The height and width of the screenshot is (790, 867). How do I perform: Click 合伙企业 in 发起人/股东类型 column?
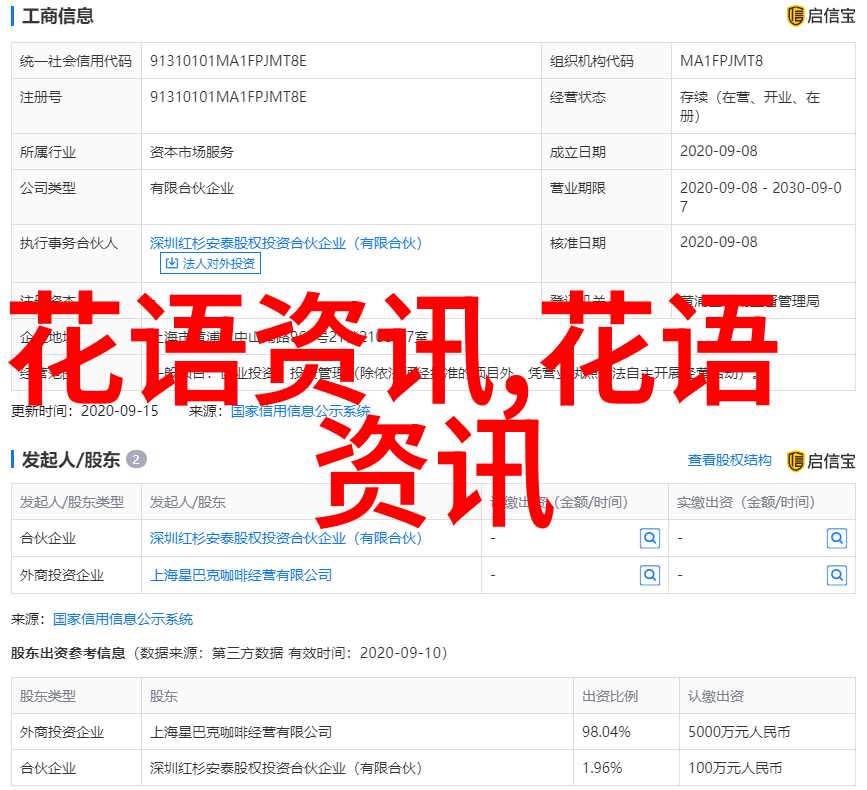tap(48, 538)
